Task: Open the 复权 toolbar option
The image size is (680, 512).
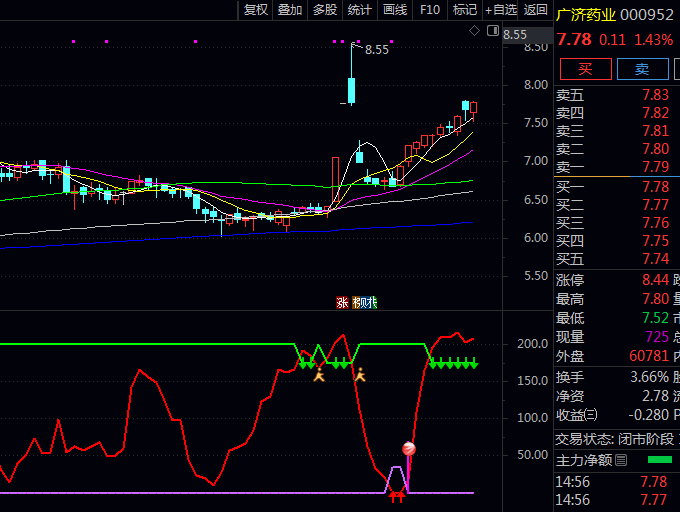Action: tap(255, 10)
